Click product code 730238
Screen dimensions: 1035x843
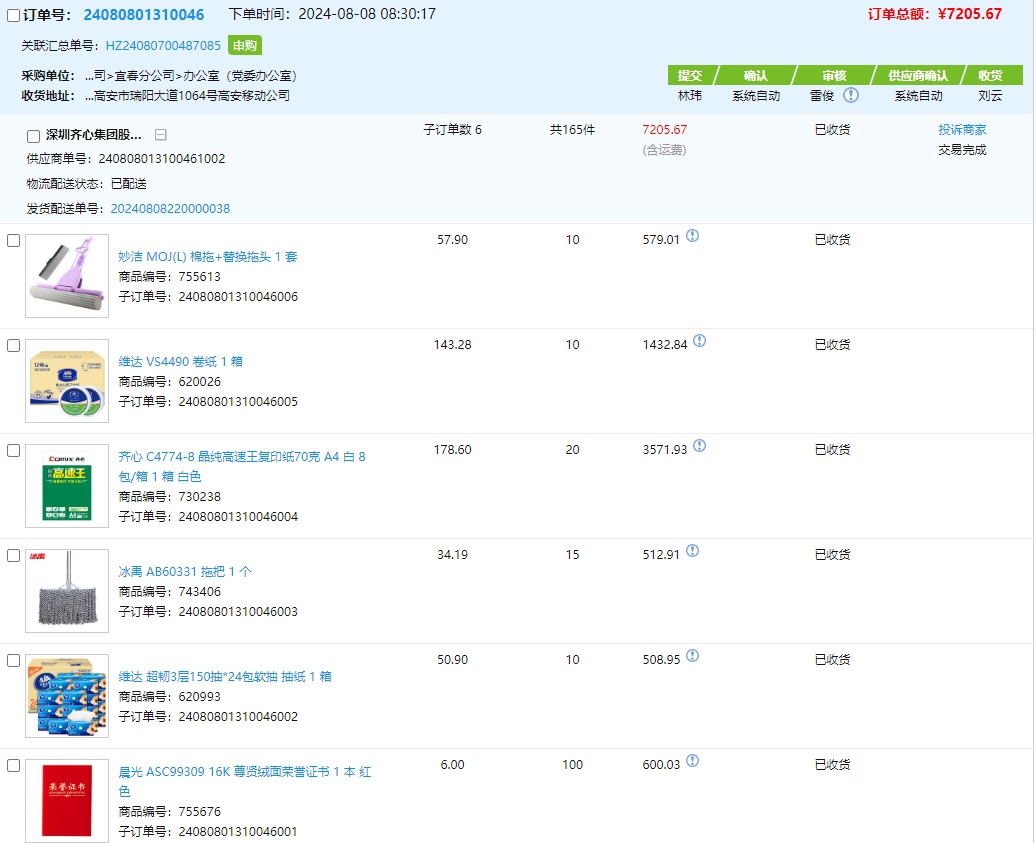coord(199,496)
